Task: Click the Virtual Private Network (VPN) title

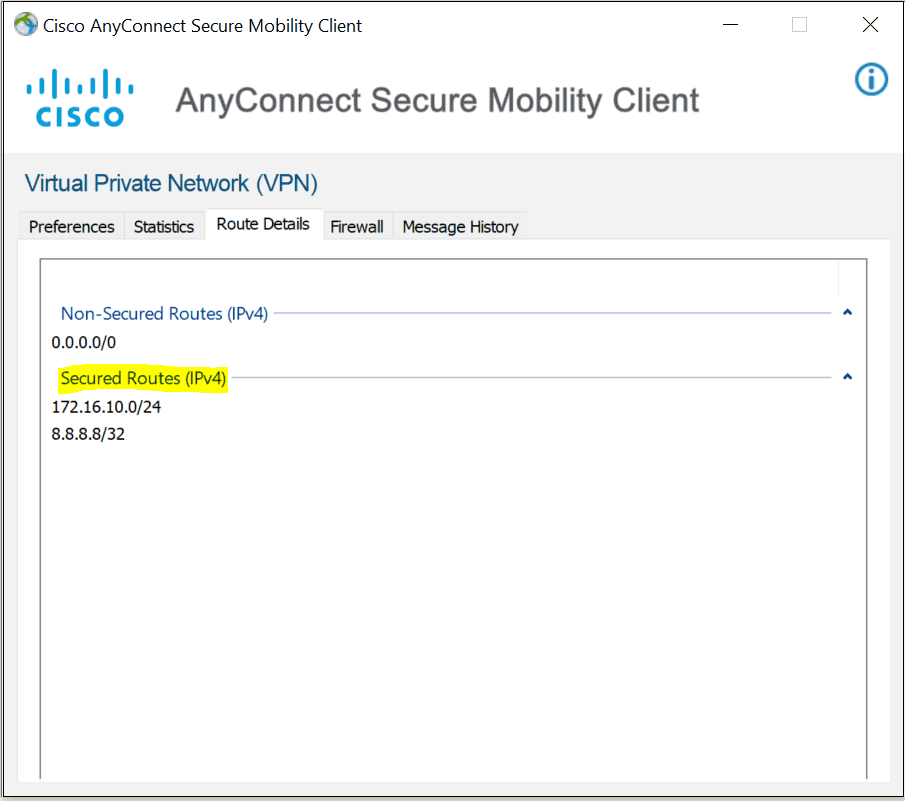Action: [171, 184]
